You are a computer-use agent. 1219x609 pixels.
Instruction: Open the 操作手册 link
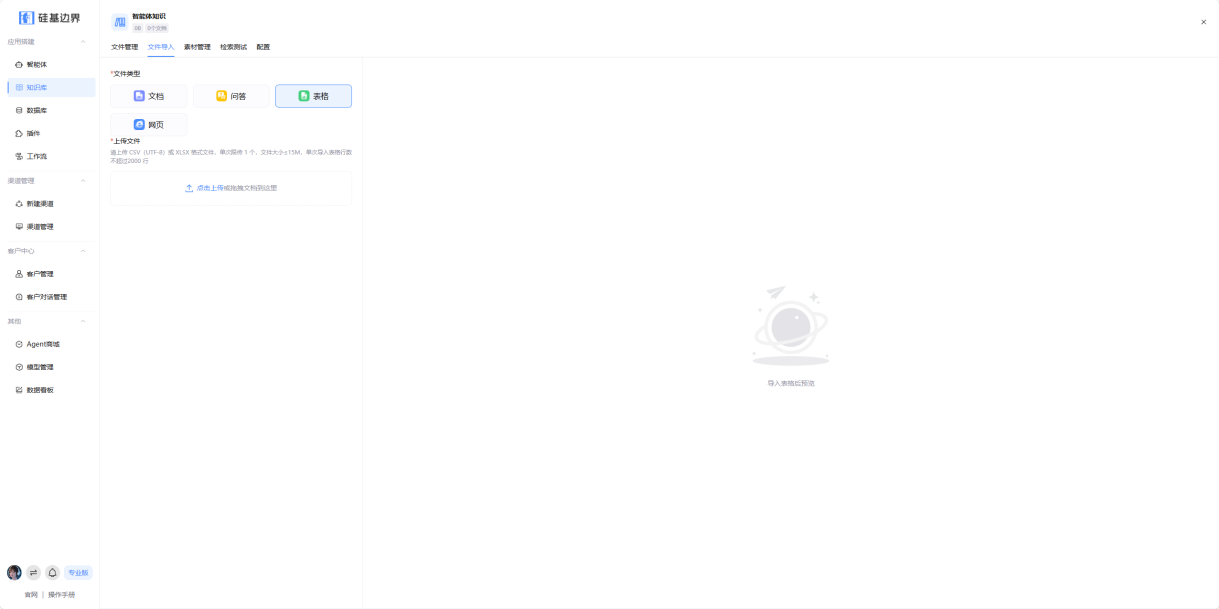(61, 595)
